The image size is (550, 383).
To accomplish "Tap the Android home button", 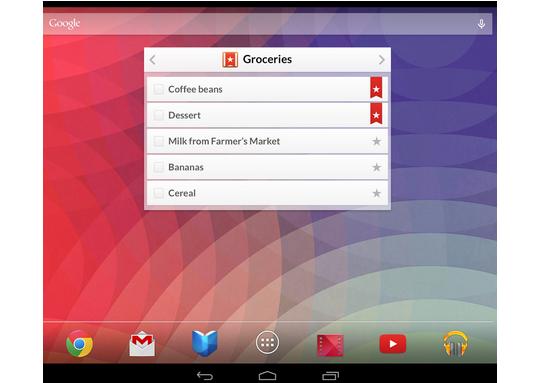I will [267, 376].
